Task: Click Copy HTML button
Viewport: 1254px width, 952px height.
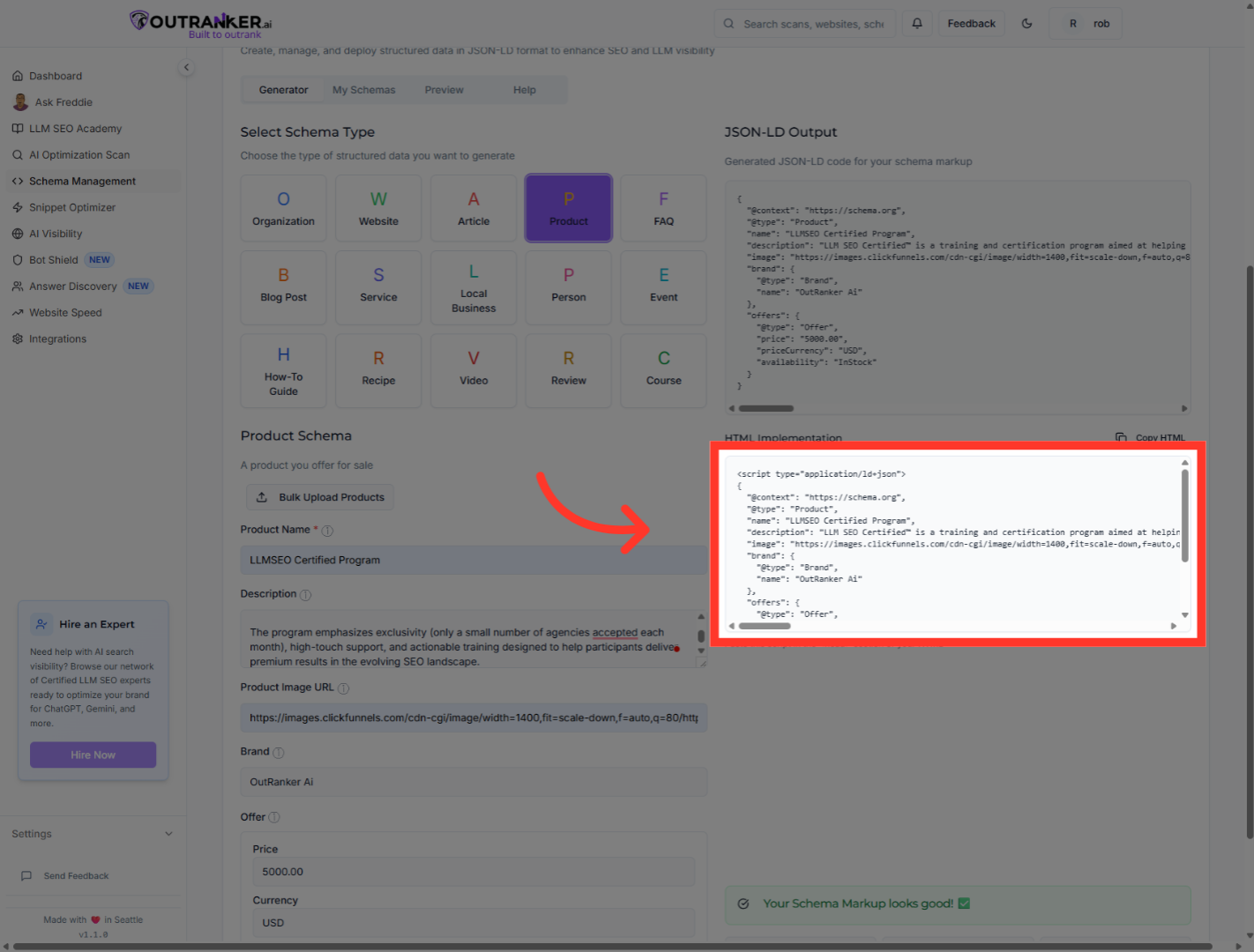Action: coord(1150,437)
